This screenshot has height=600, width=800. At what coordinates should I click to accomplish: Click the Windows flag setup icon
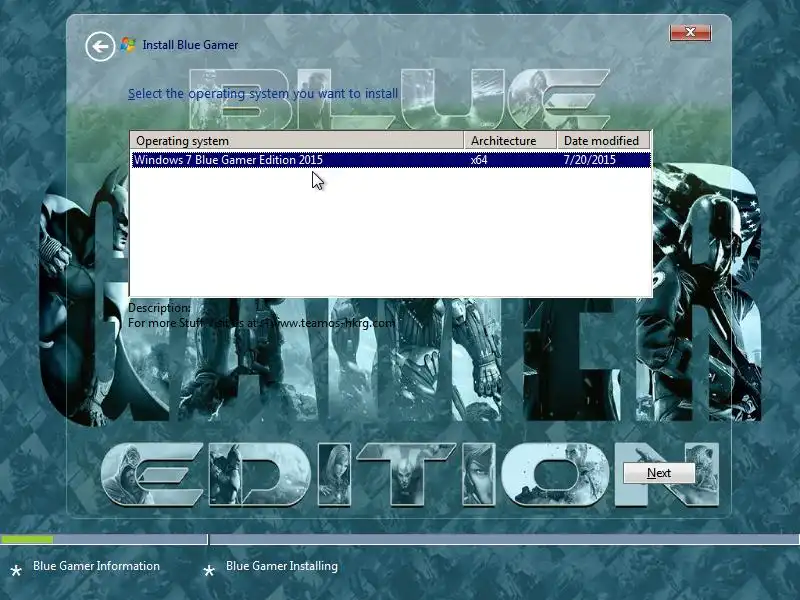click(128, 45)
